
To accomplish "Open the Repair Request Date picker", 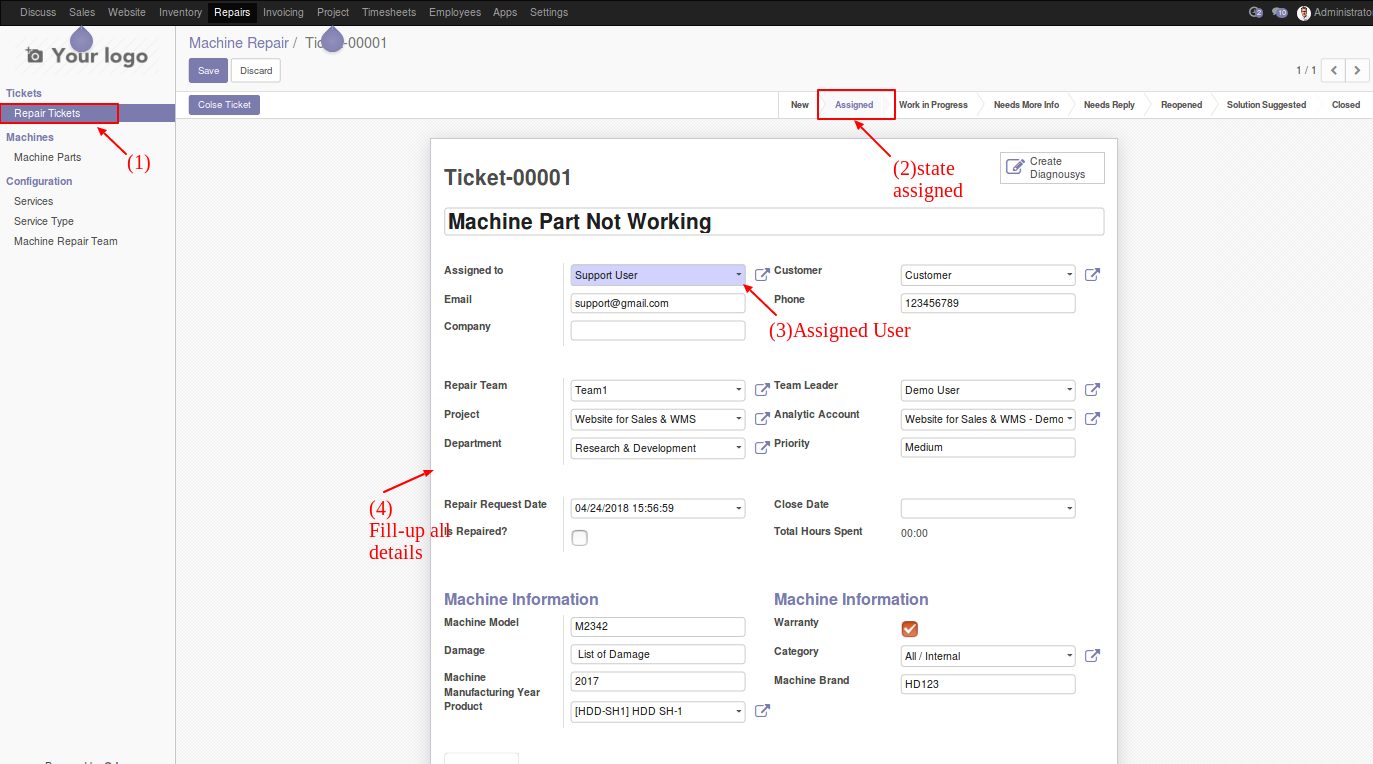I will pos(738,508).
